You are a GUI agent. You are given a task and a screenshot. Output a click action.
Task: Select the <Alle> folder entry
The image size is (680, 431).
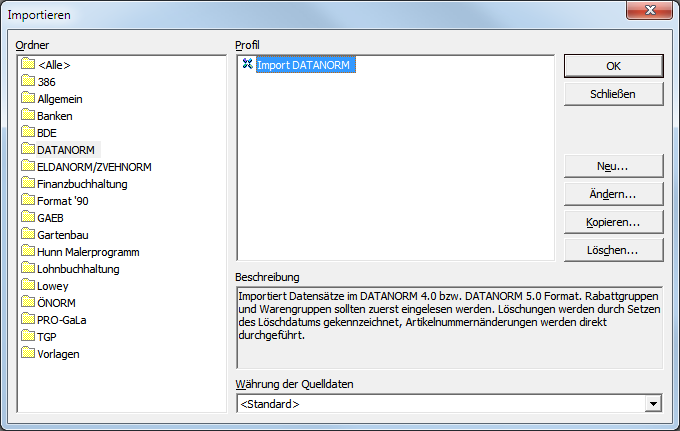[53, 65]
